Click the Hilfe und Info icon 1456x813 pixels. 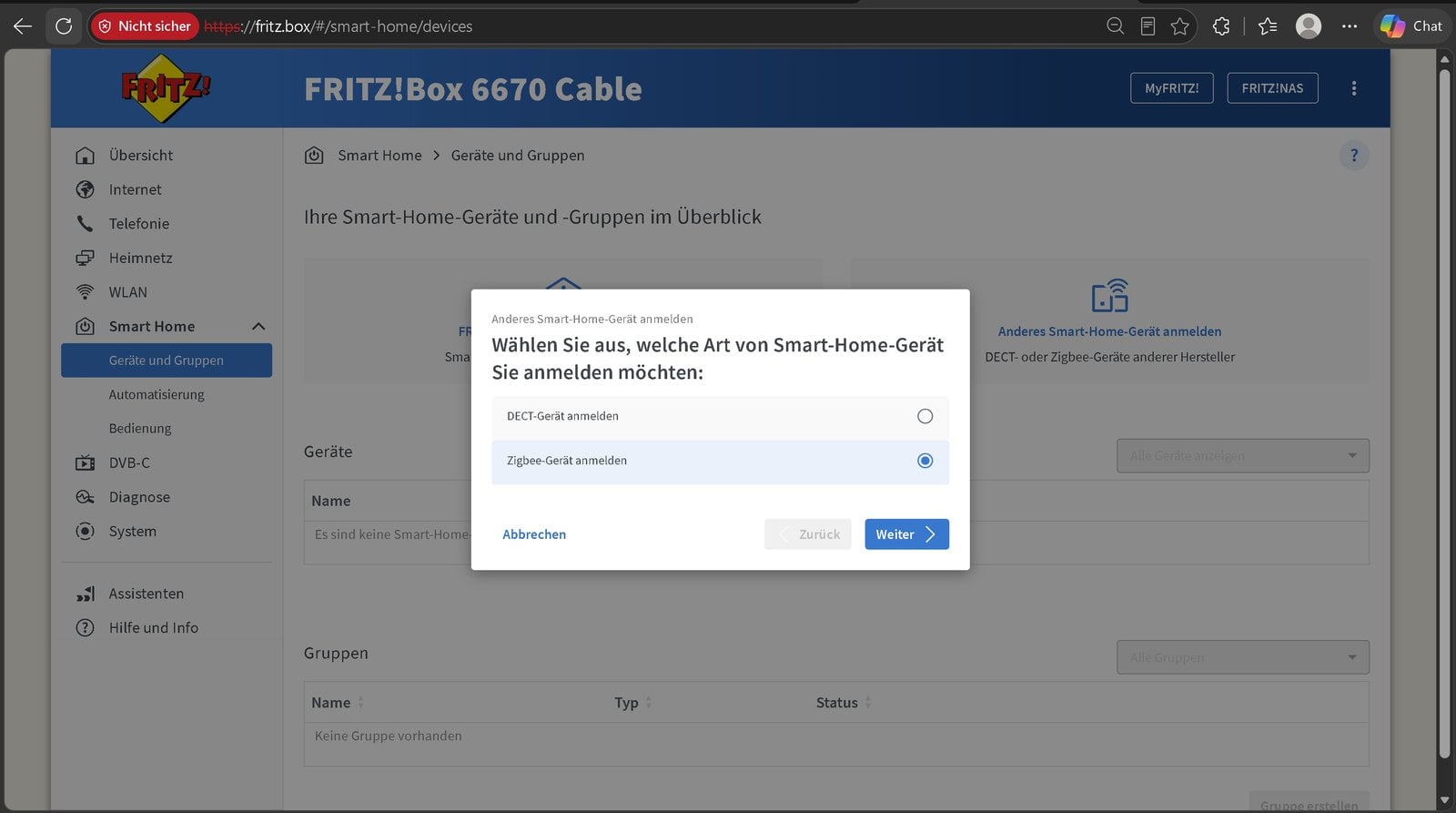(x=85, y=628)
